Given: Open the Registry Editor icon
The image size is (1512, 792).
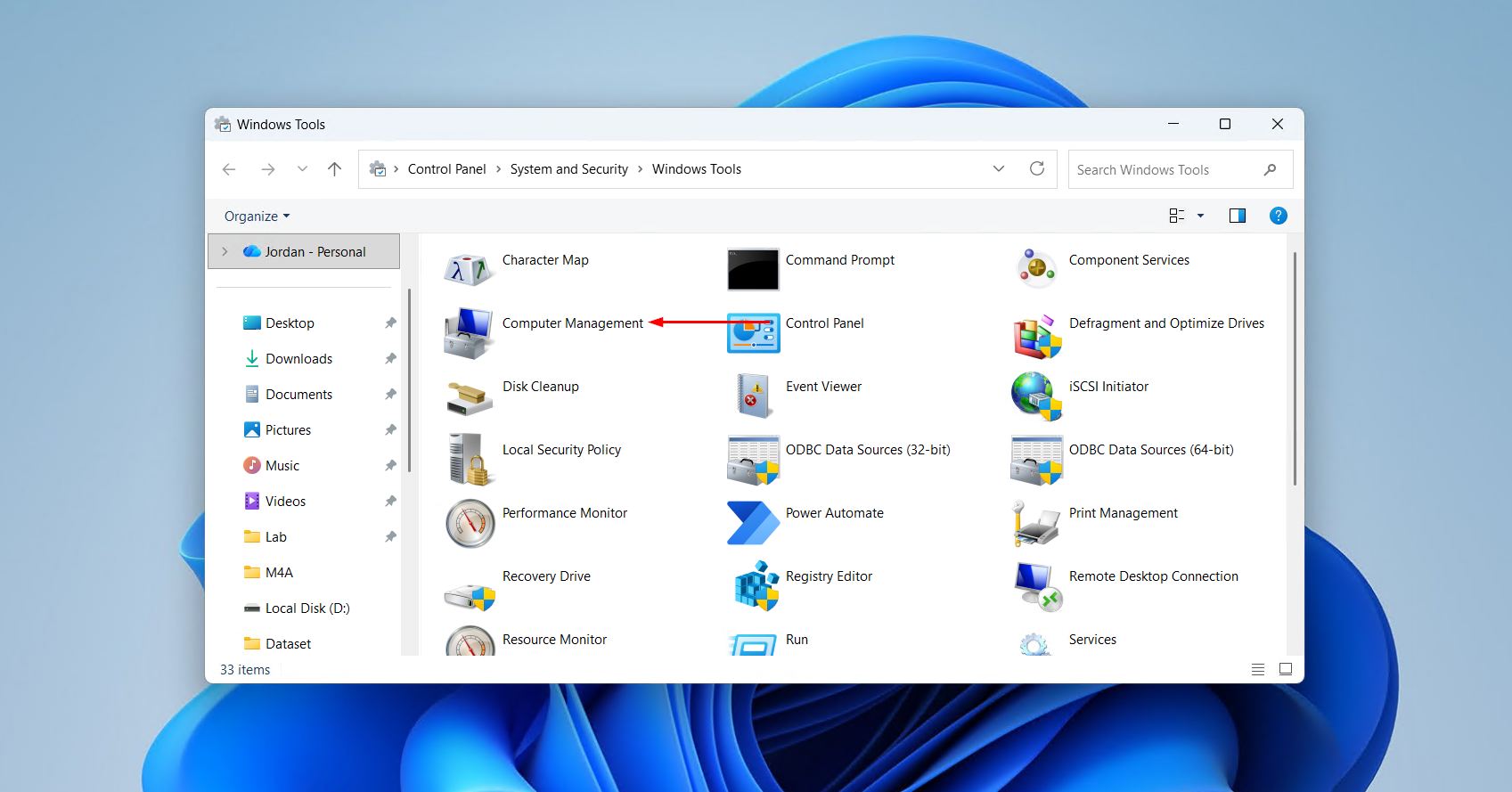Looking at the screenshot, I should click(x=756, y=585).
